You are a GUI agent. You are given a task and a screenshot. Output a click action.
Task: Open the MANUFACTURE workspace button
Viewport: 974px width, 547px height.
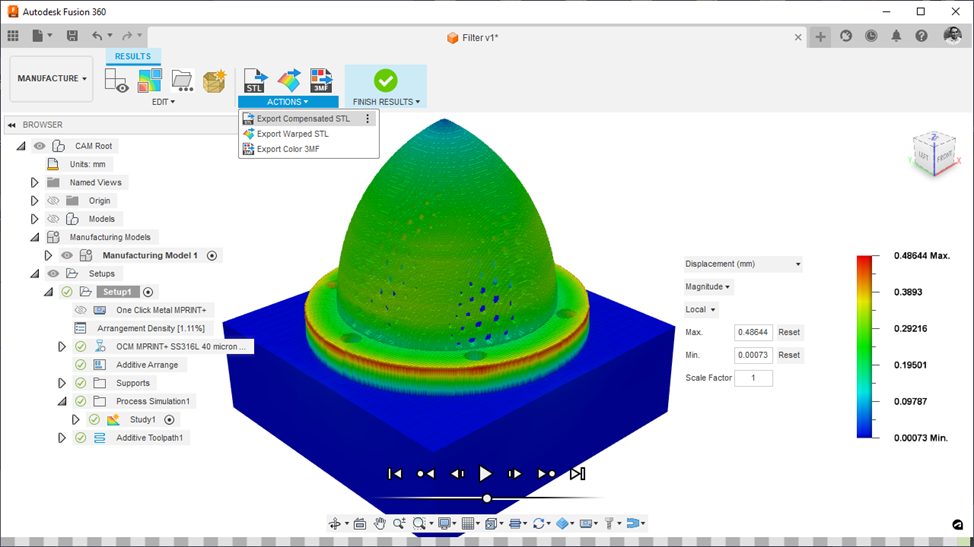pos(51,79)
